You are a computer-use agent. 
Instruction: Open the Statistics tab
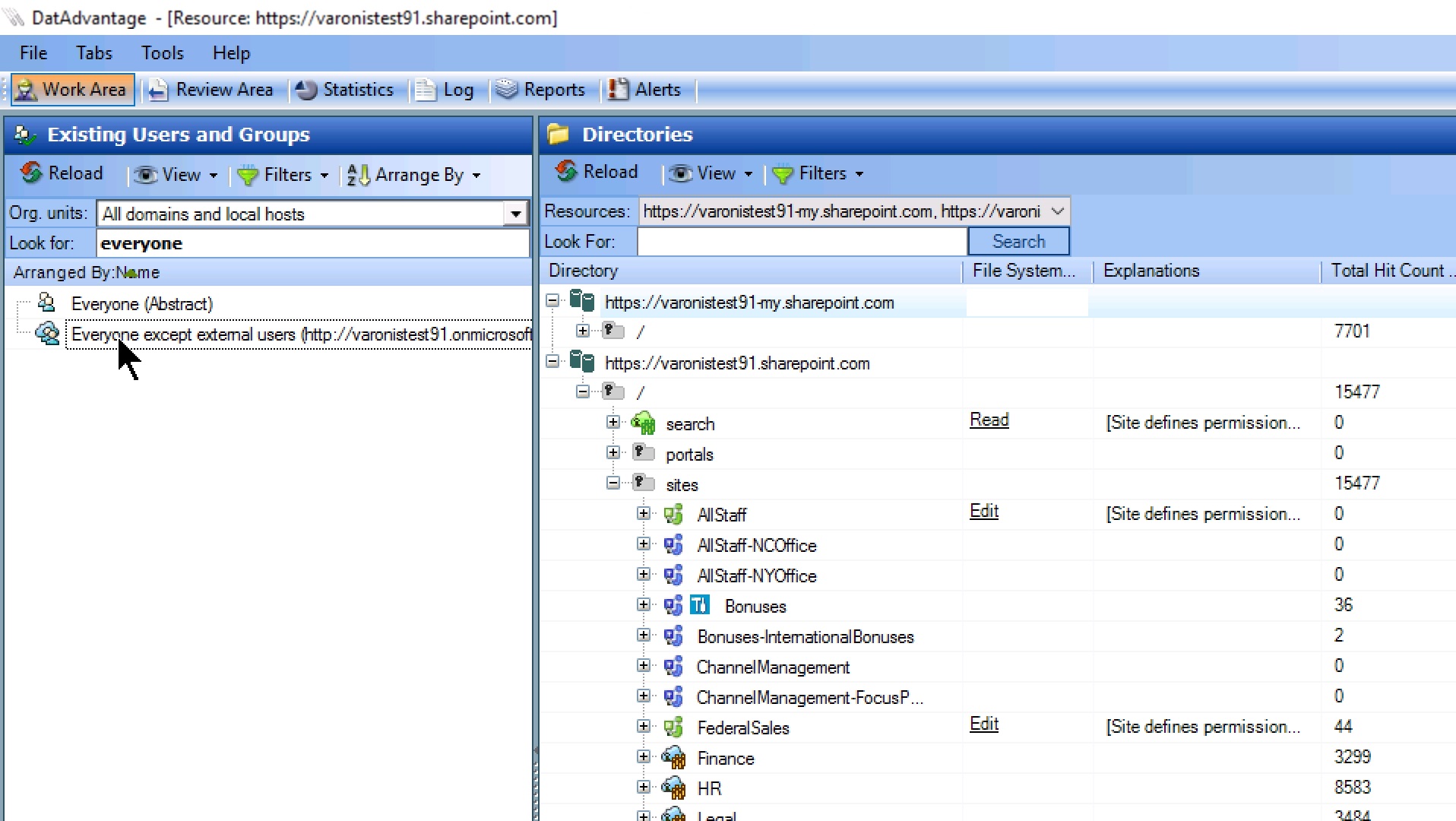click(x=345, y=90)
